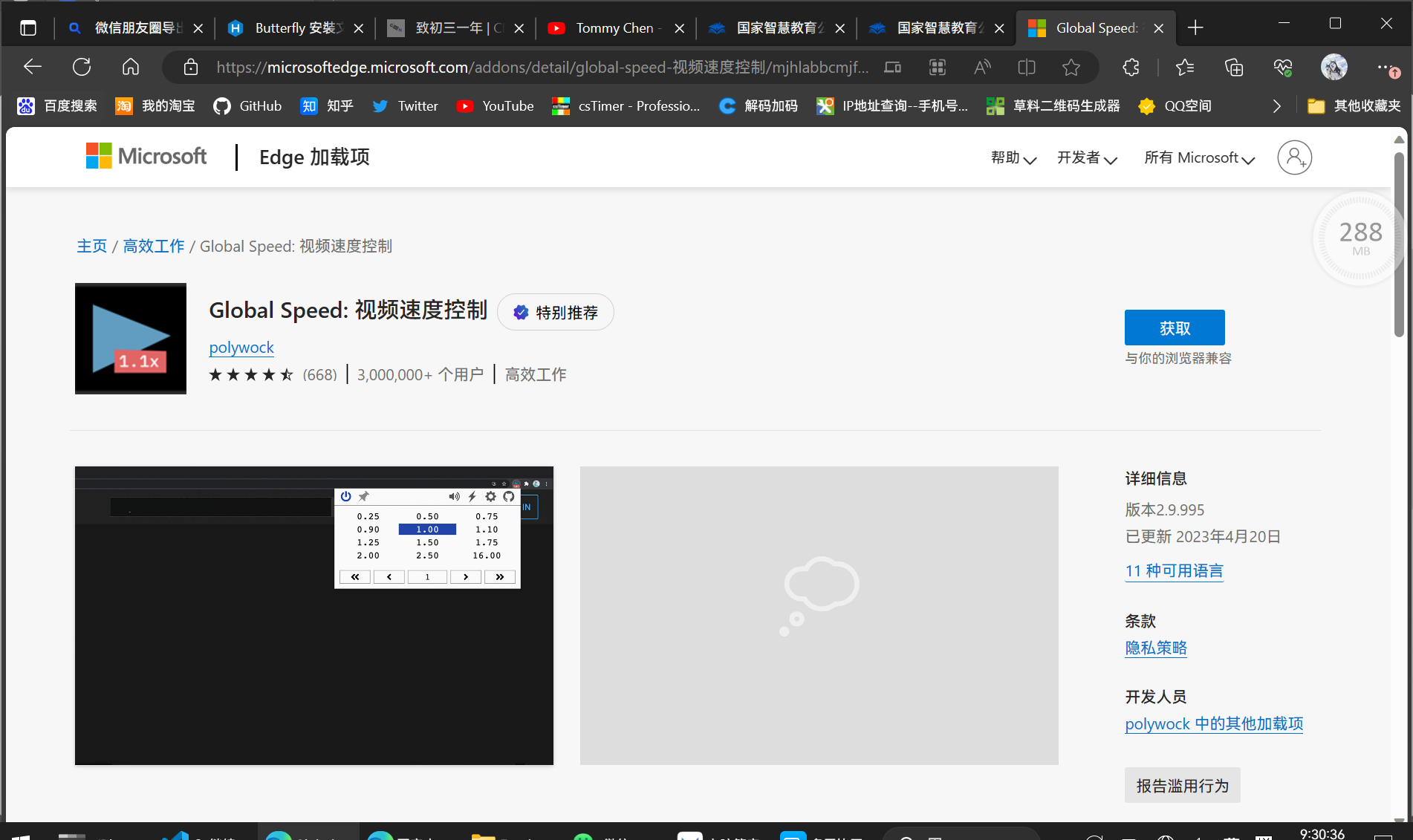Expand the 开发者 dropdown
The width and height of the screenshot is (1413, 840).
point(1087,157)
